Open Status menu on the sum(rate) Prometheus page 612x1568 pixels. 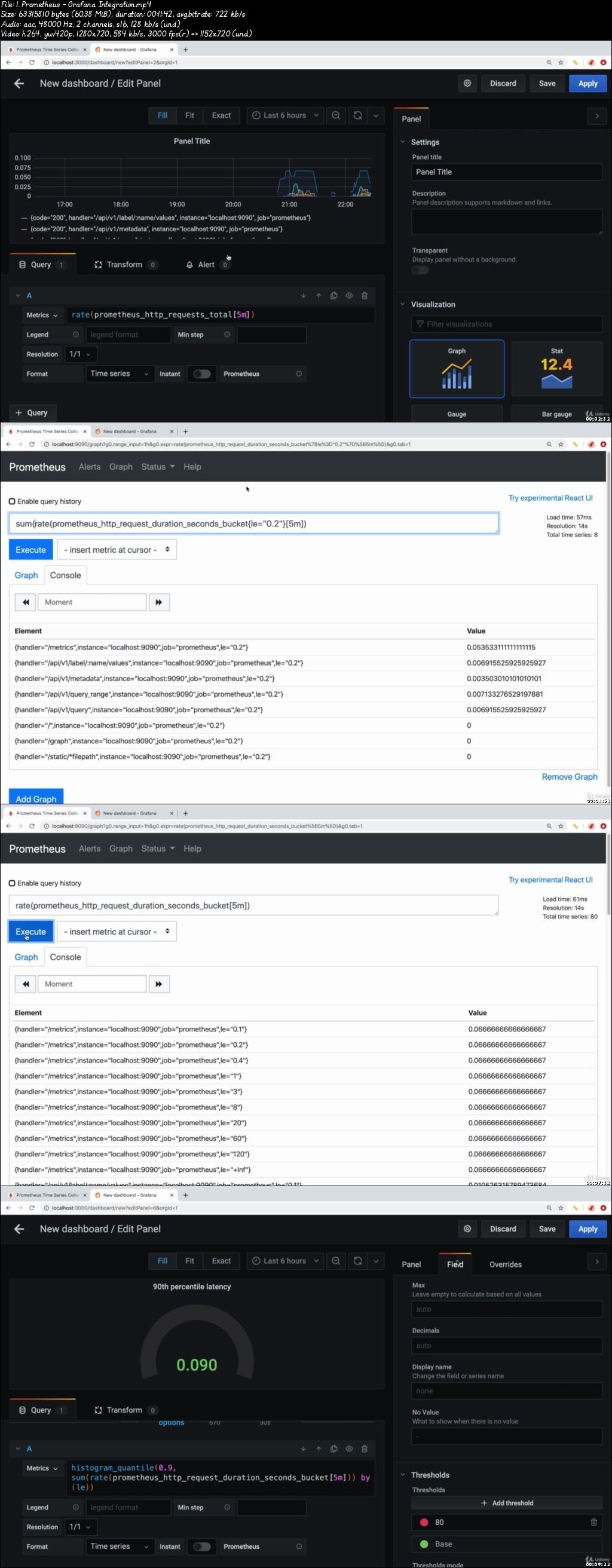pyautogui.click(x=158, y=467)
